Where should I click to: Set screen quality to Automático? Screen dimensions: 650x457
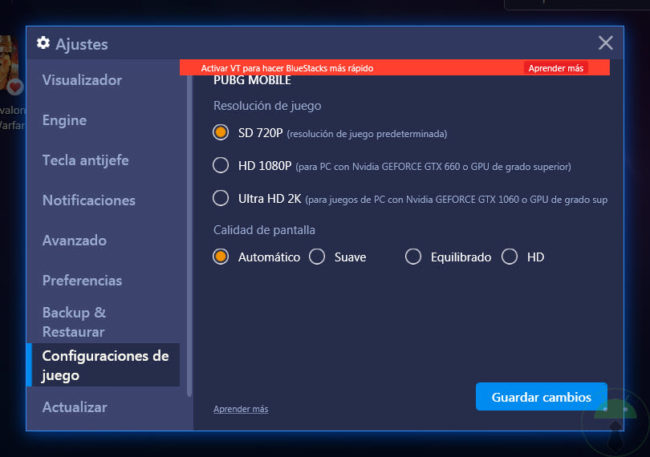221,257
